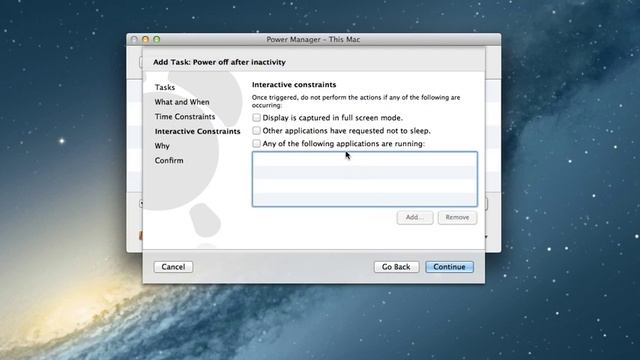640x360 pixels.
Task: Go to the What and When step
Action: click(182, 102)
